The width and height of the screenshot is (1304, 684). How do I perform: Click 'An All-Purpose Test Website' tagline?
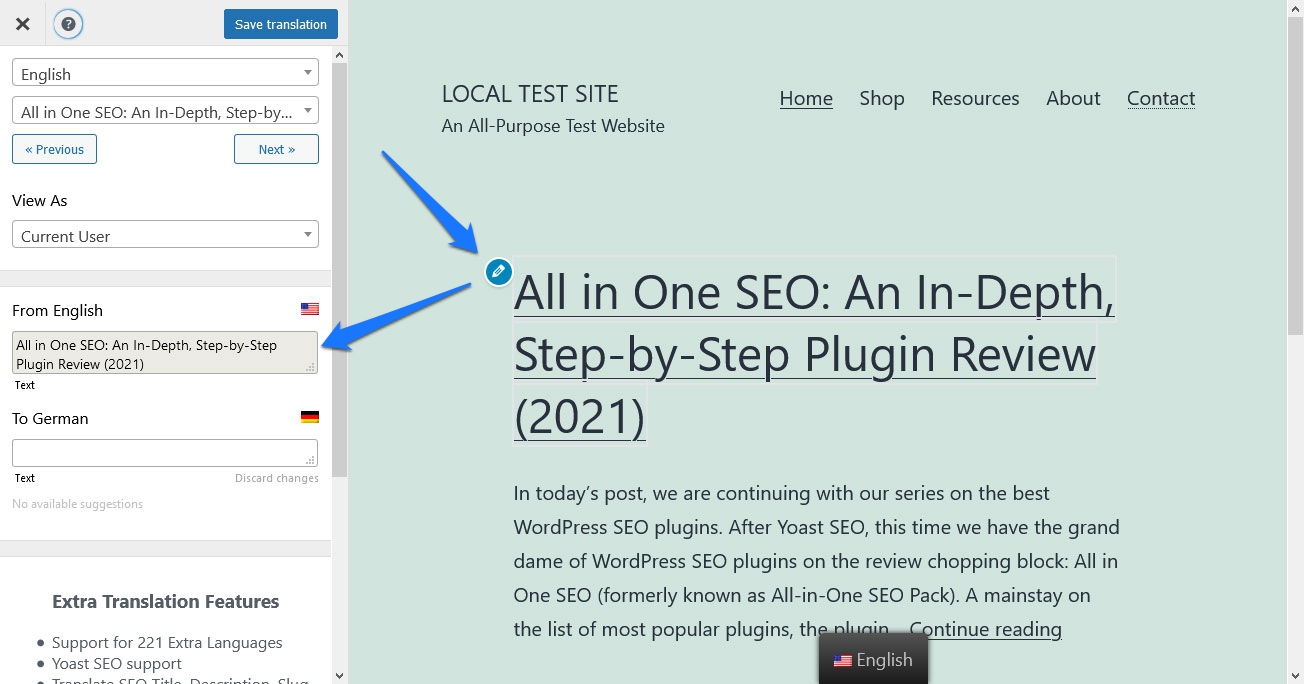pyautogui.click(x=553, y=125)
